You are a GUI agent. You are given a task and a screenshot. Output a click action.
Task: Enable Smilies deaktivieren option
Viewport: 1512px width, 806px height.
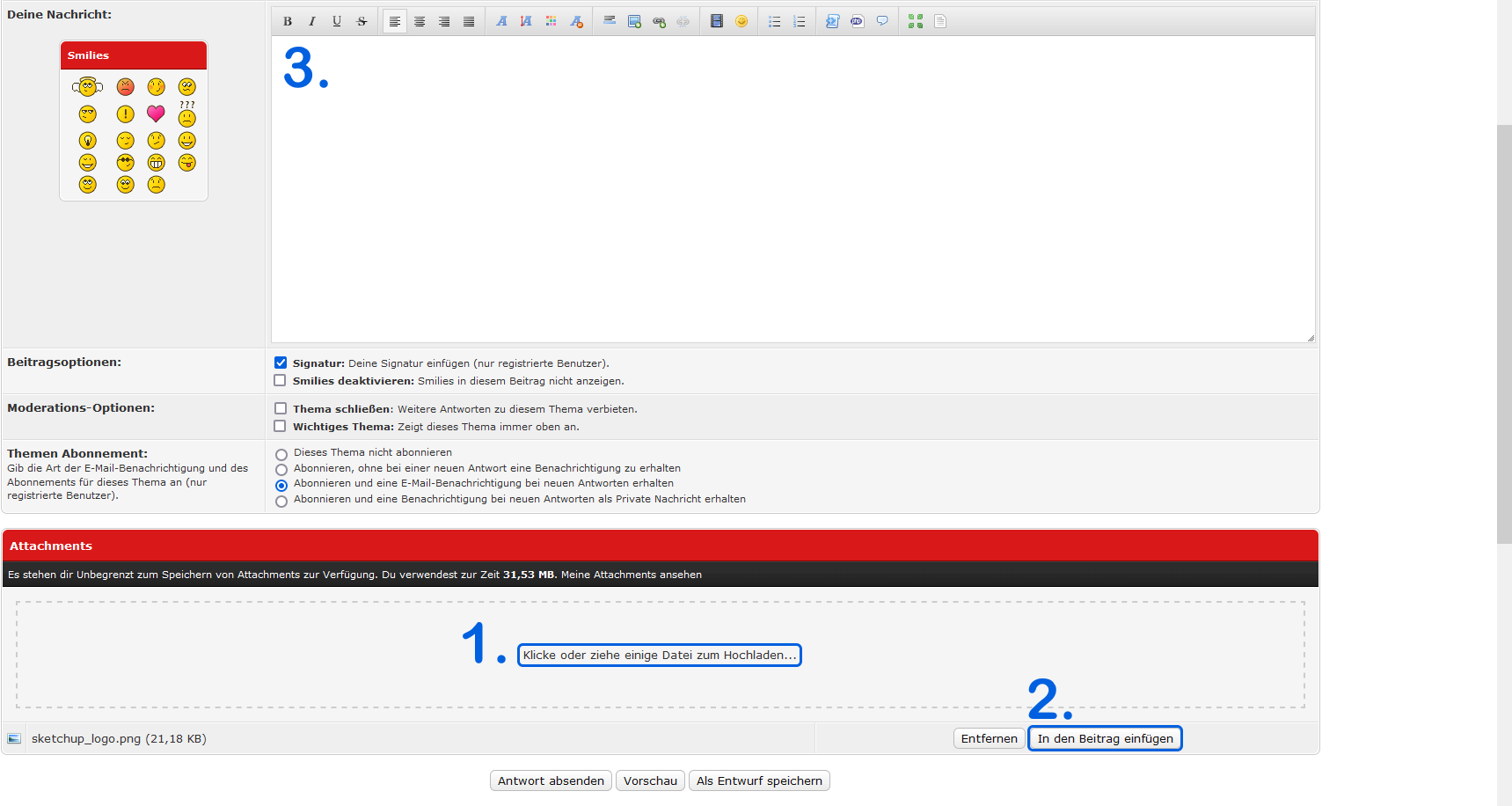(x=280, y=380)
